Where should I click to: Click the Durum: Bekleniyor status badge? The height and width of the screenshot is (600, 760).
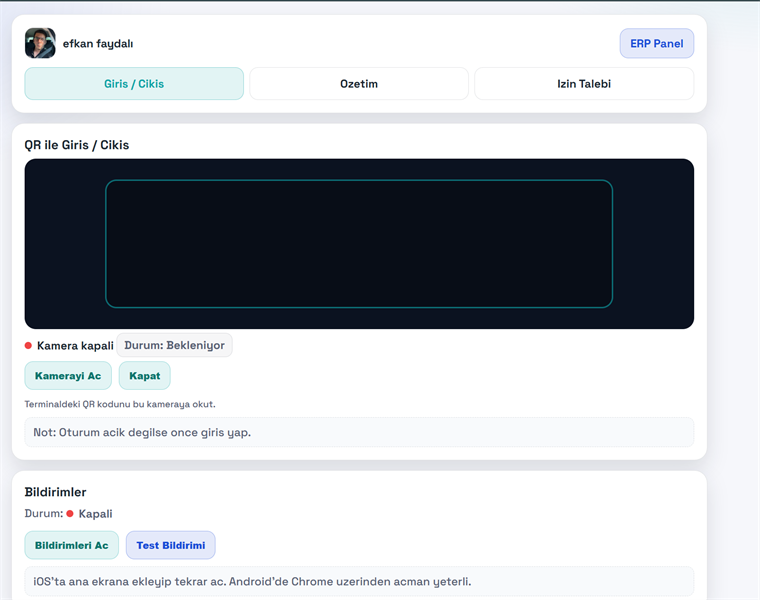pos(174,345)
